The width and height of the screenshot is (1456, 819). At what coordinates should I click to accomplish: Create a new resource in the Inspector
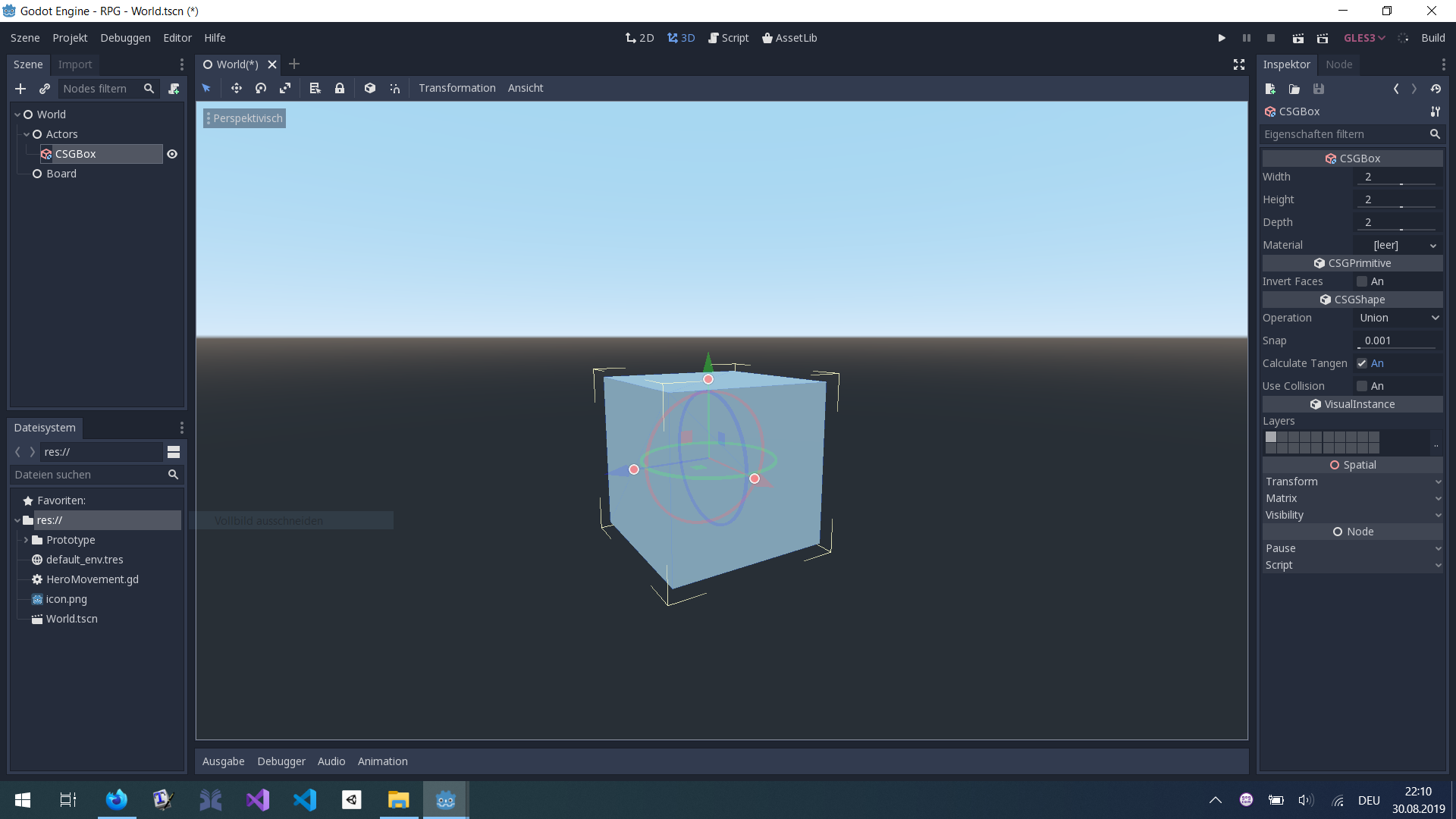point(1270,89)
